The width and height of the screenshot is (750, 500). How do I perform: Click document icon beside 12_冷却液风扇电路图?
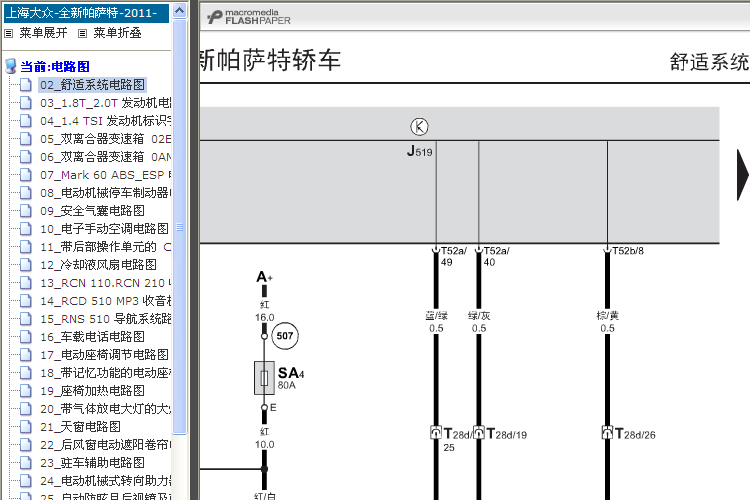tap(26, 265)
